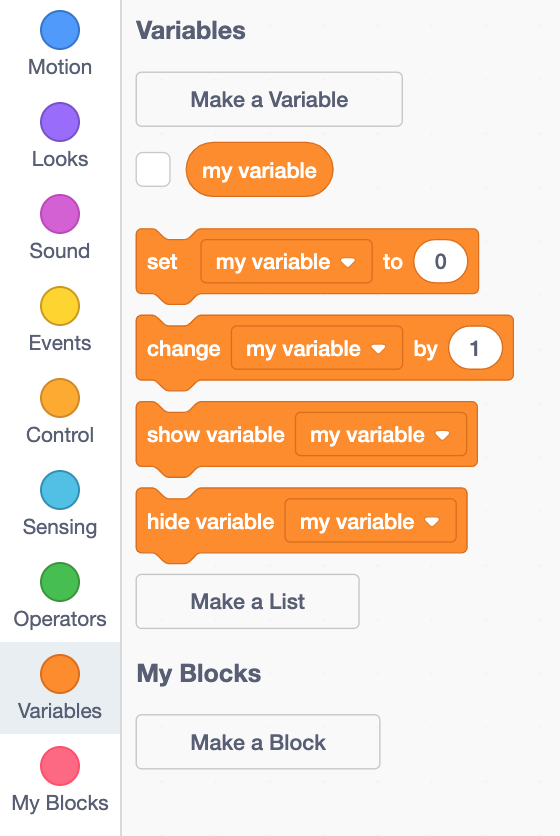The height and width of the screenshot is (836, 560).
Task: Open the pink My Blocks category
Action: 60,766
